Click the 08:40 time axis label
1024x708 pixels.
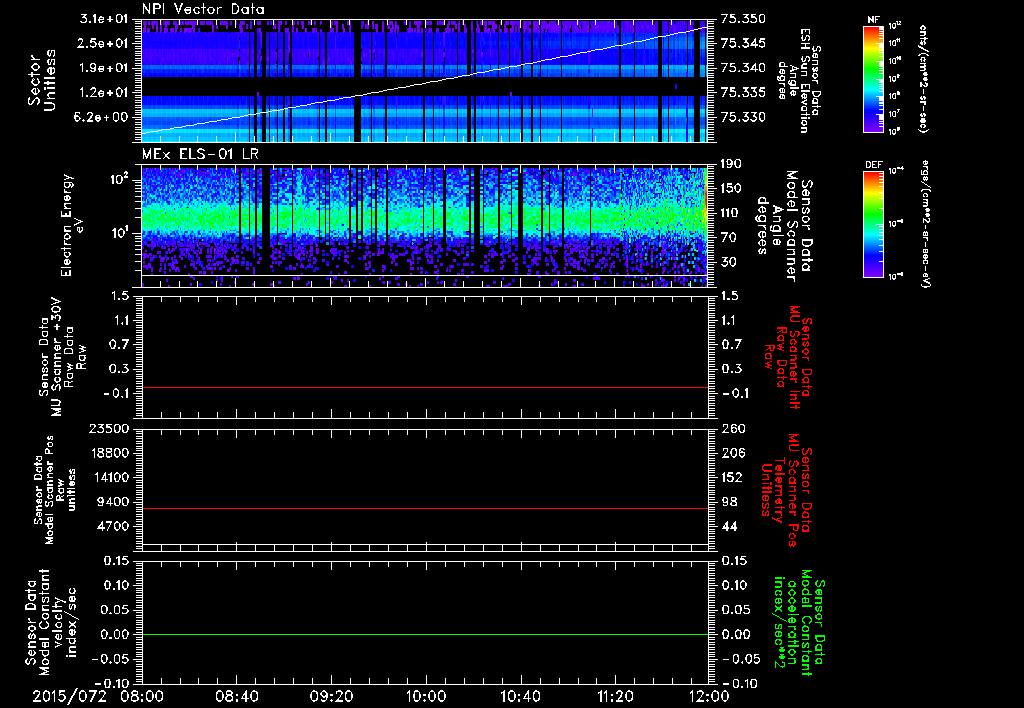click(x=237, y=694)
